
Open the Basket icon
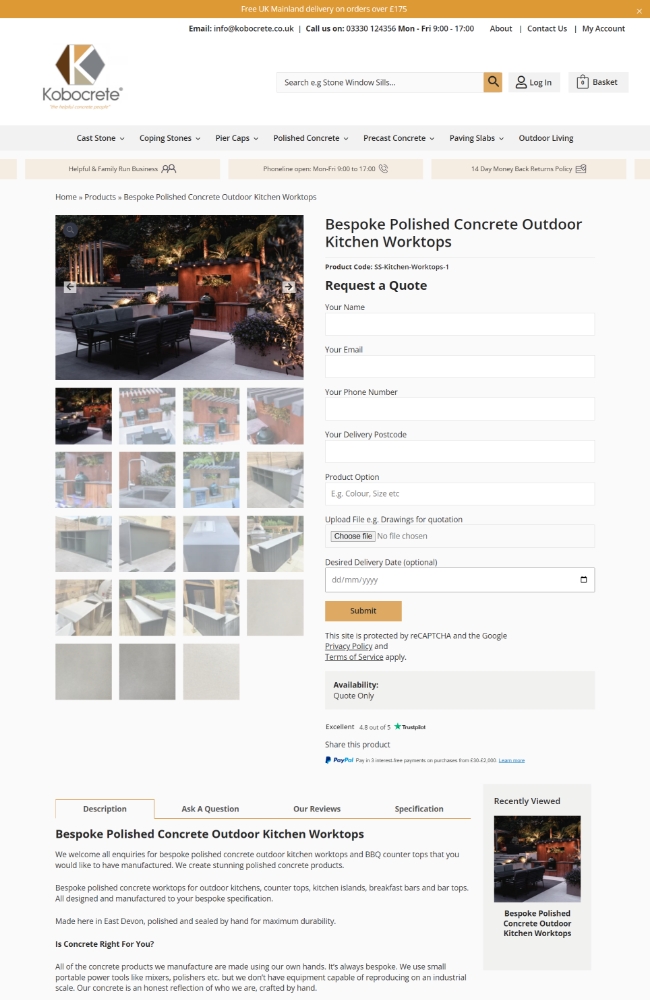(582, 82)
